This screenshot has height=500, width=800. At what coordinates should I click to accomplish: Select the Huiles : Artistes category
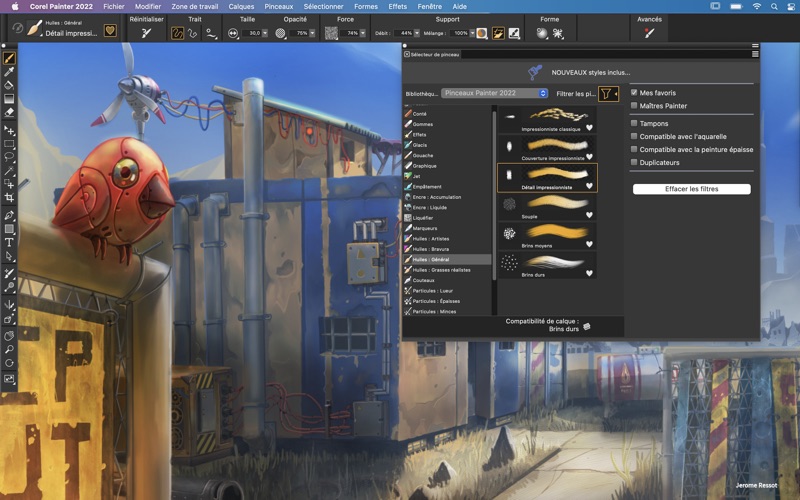click(x=447, y=238)
